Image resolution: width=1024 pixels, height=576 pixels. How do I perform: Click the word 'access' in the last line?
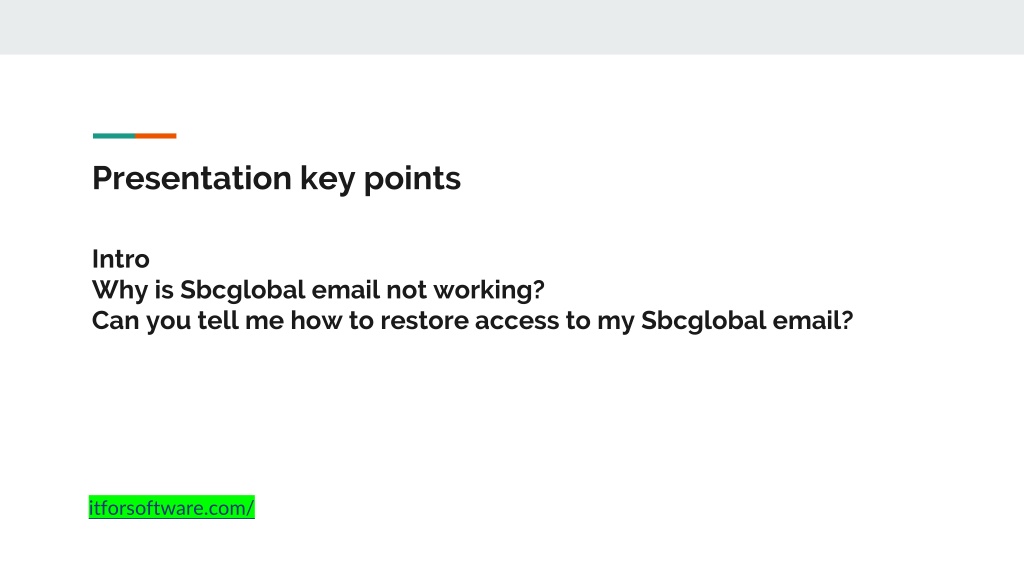(517, 321)
